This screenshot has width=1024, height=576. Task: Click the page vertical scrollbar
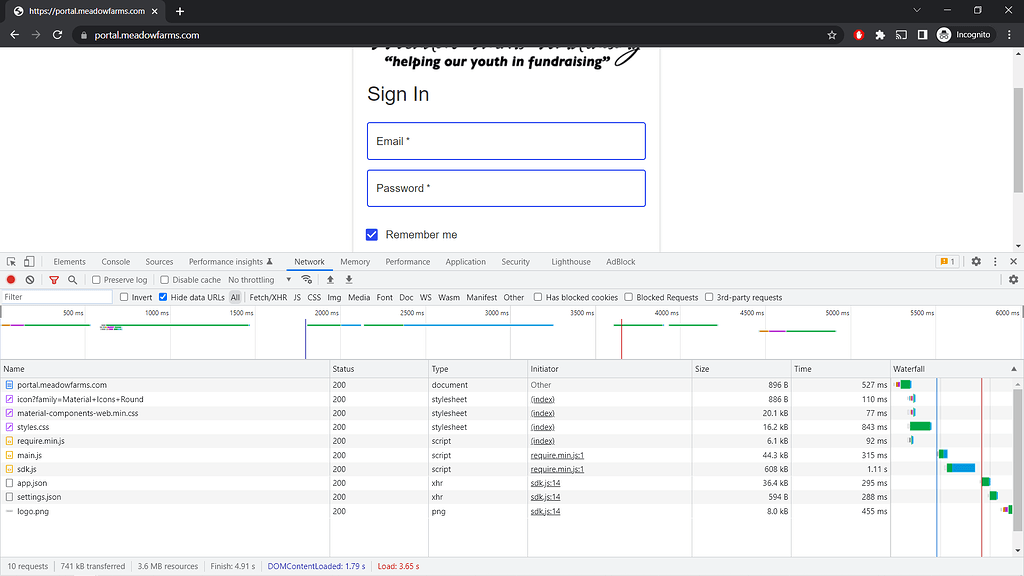(1018, 139)
